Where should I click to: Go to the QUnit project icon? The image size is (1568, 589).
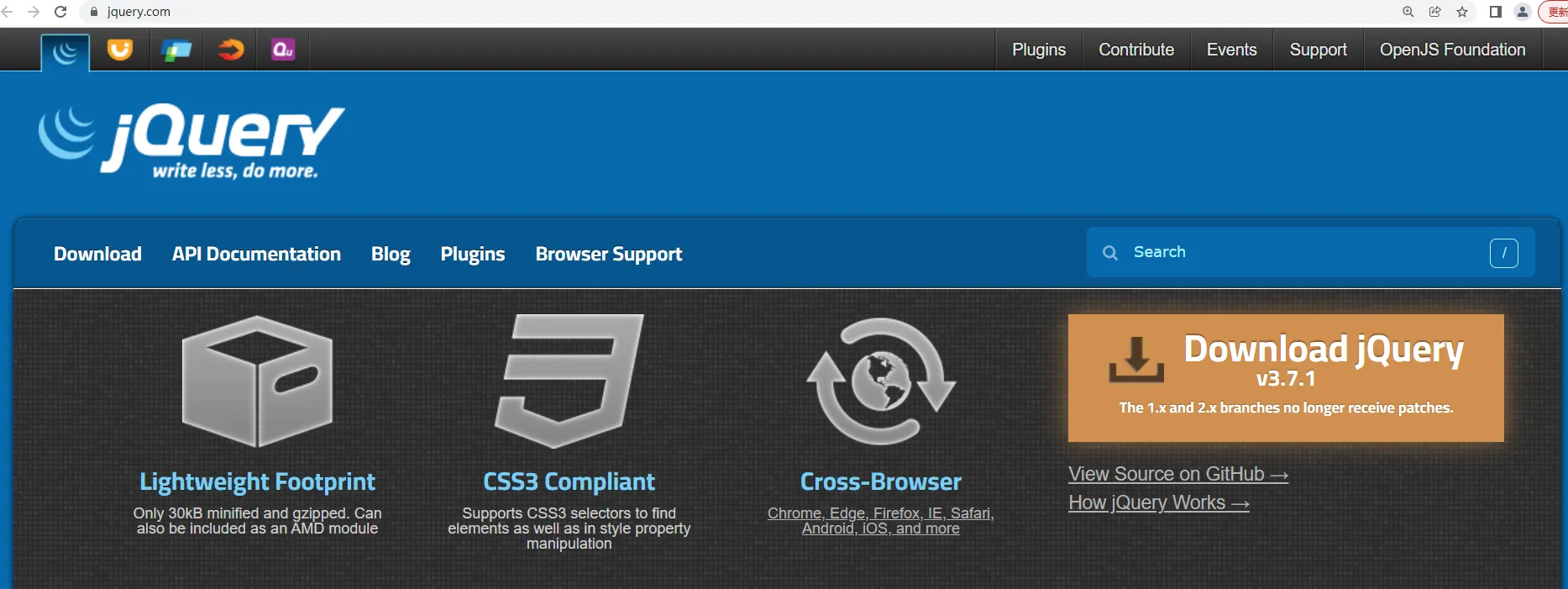283,50
